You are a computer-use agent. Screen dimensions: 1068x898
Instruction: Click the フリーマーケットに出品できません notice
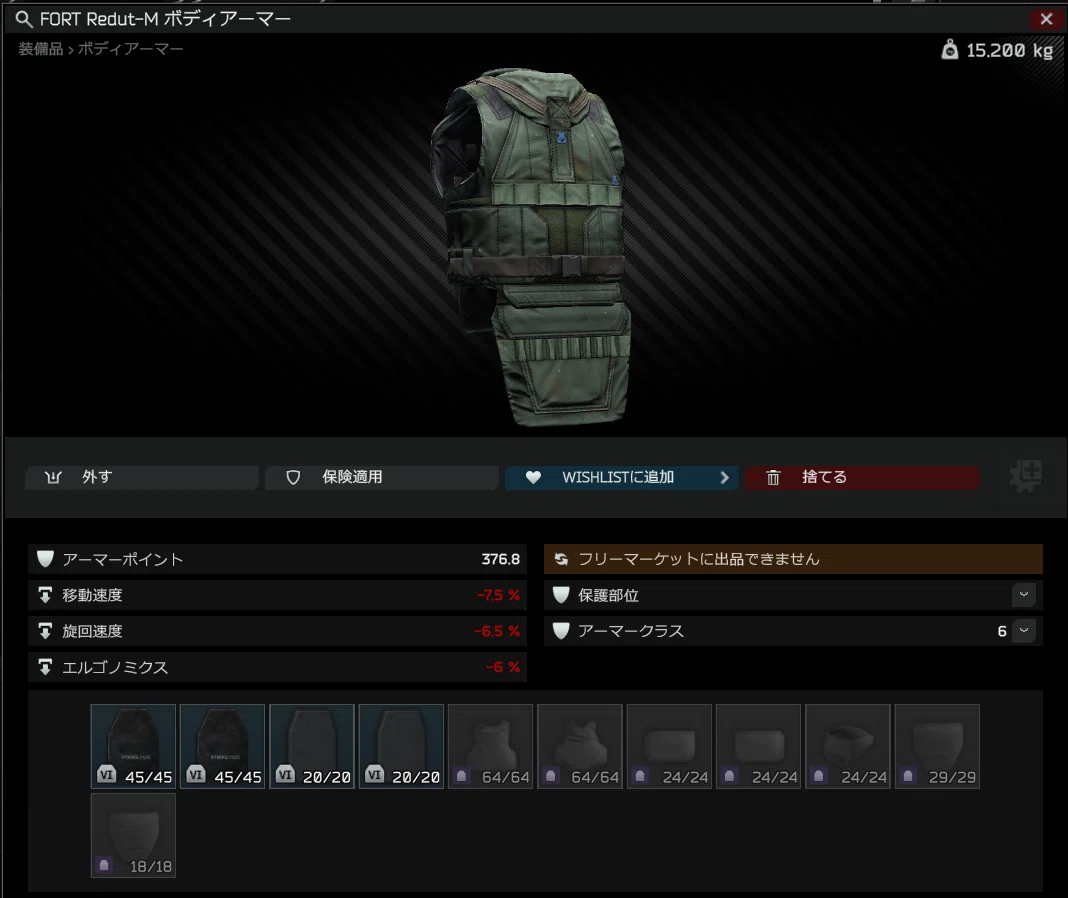pos(793,559)
